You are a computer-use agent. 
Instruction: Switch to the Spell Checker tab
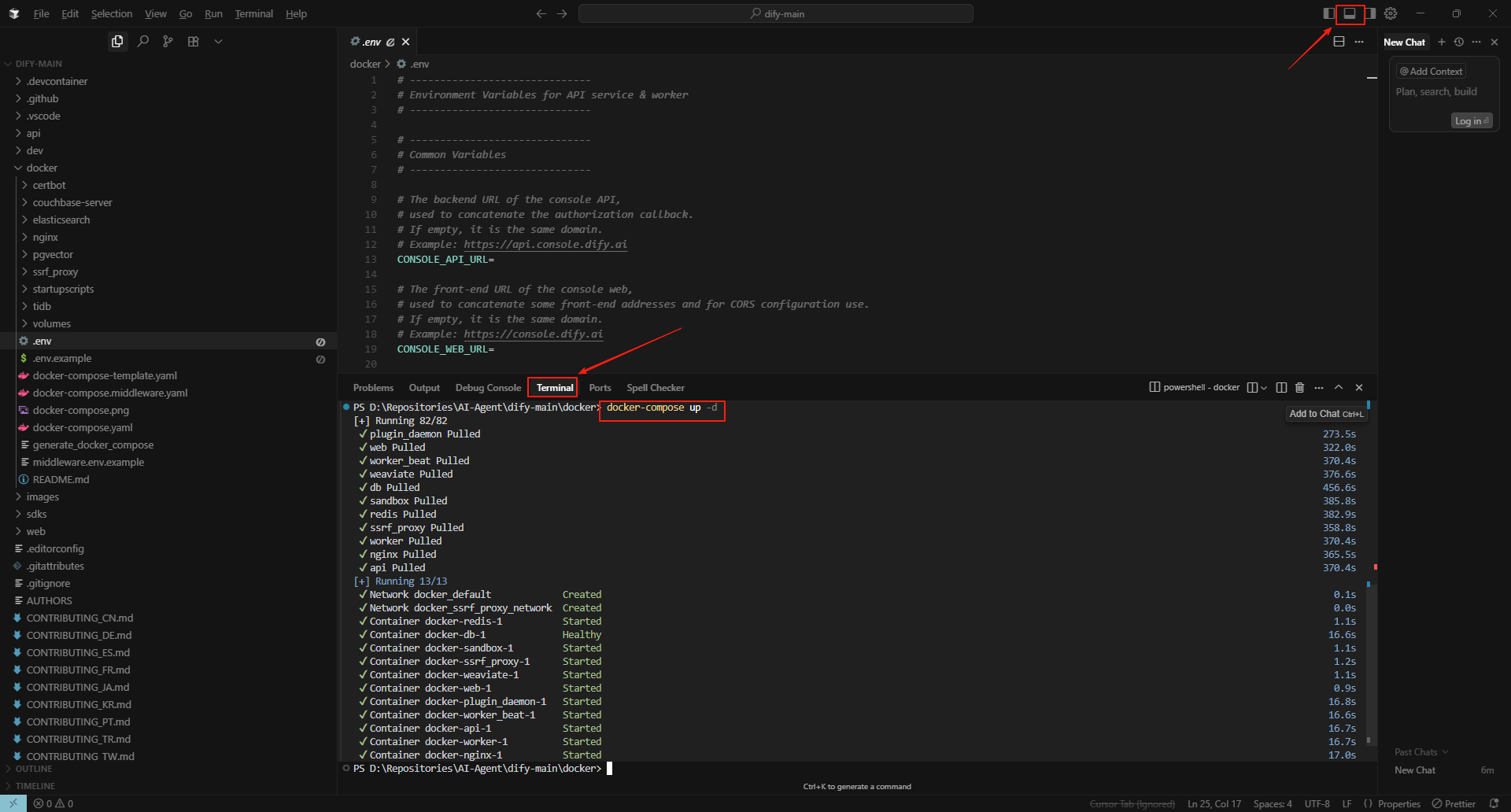tap(656, 387)
